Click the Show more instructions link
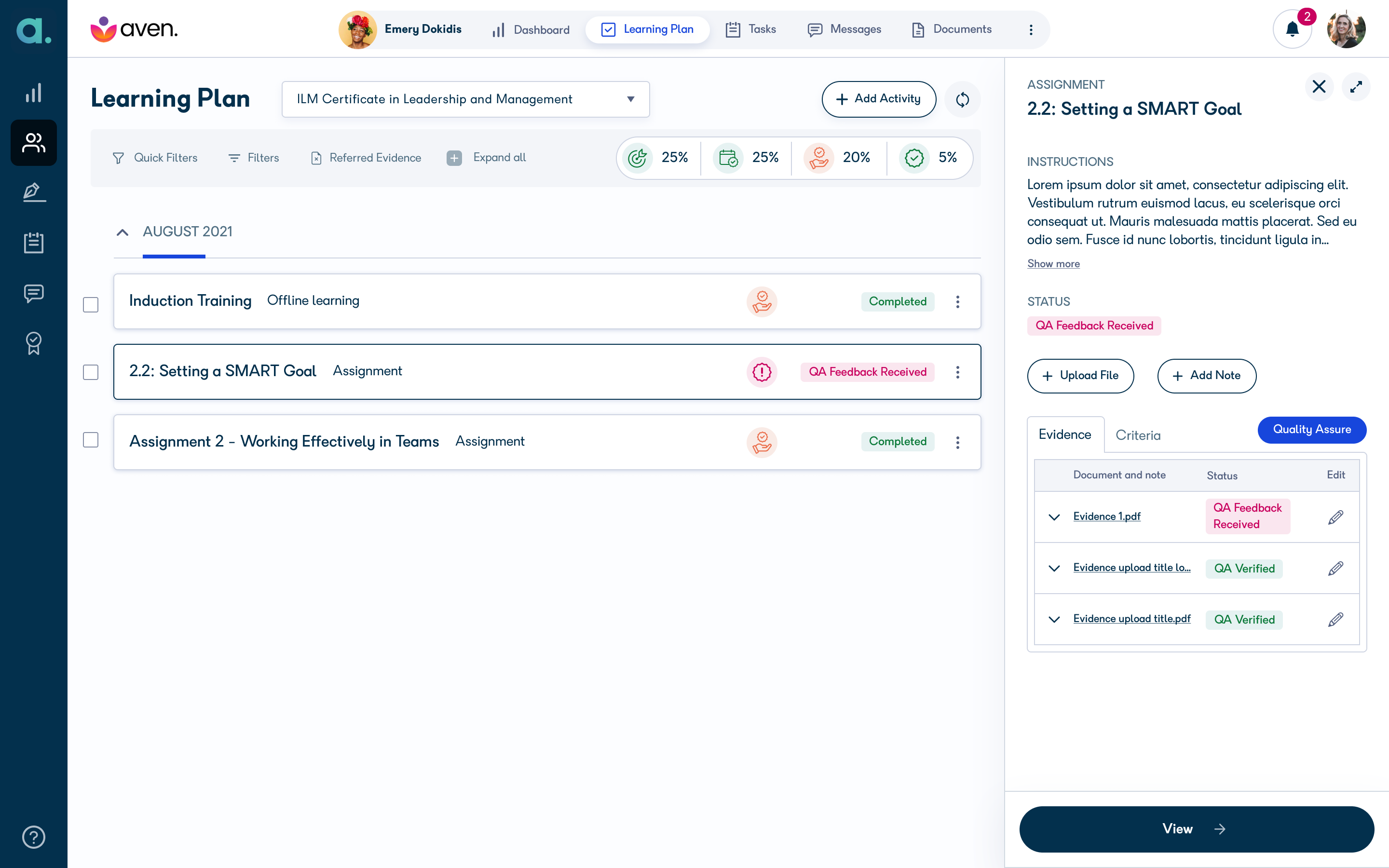This screenshot has height=868, width=1389. (x=1053, y=263)
